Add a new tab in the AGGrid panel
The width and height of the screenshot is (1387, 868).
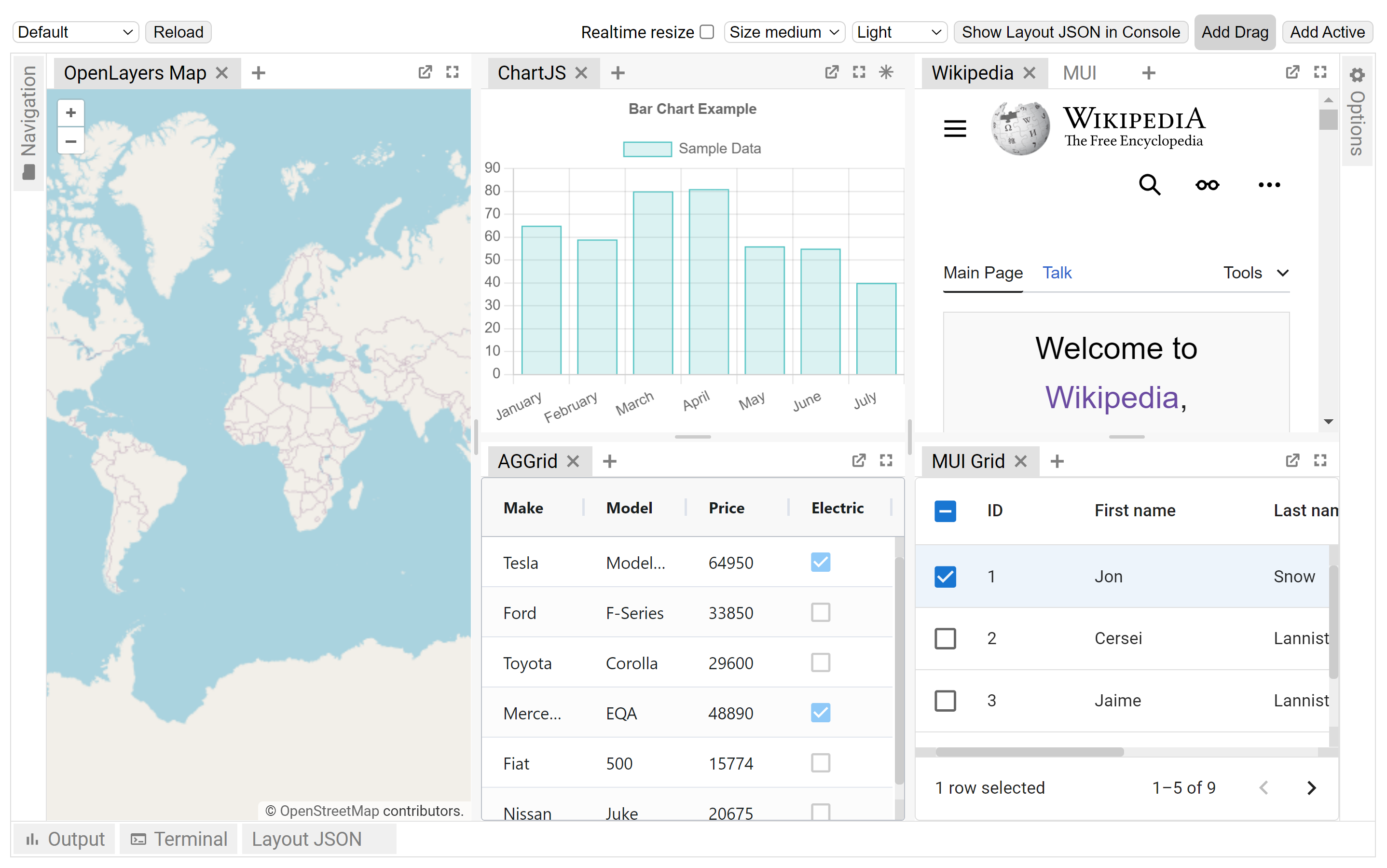609,460
